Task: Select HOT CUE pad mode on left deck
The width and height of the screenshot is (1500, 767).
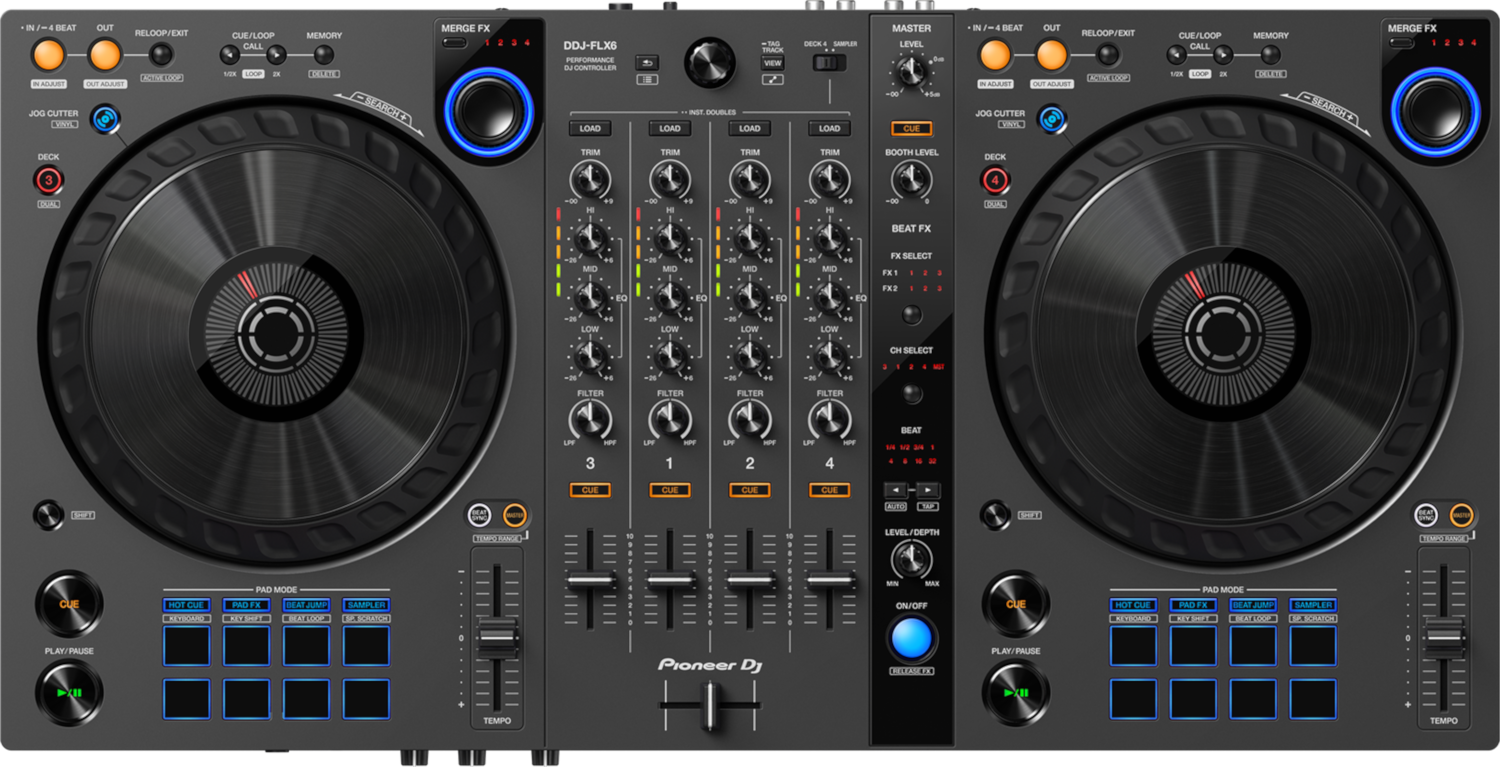Action: (x=187, y=605)
